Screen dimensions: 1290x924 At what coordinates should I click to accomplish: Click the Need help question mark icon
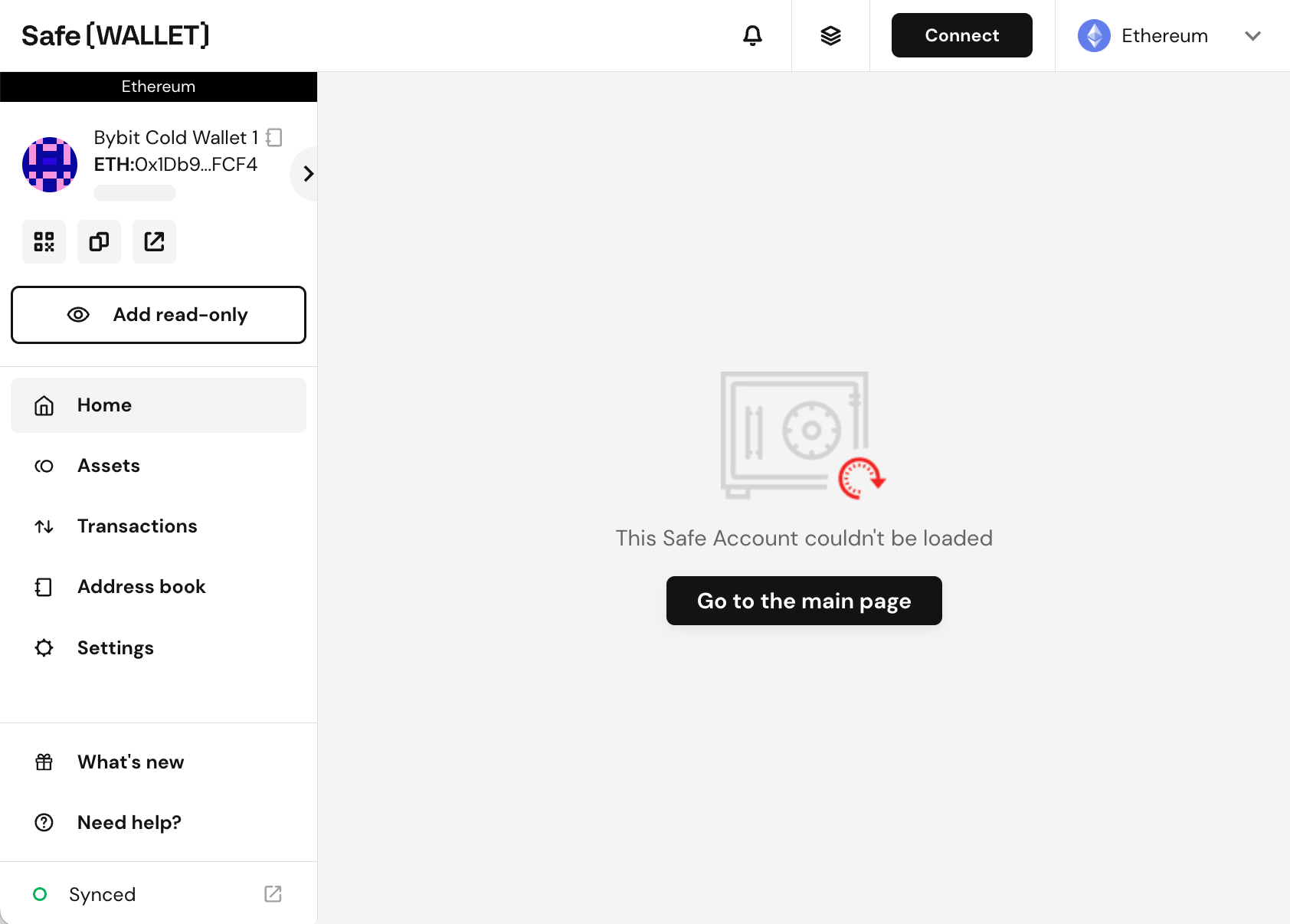coord(44,823)
